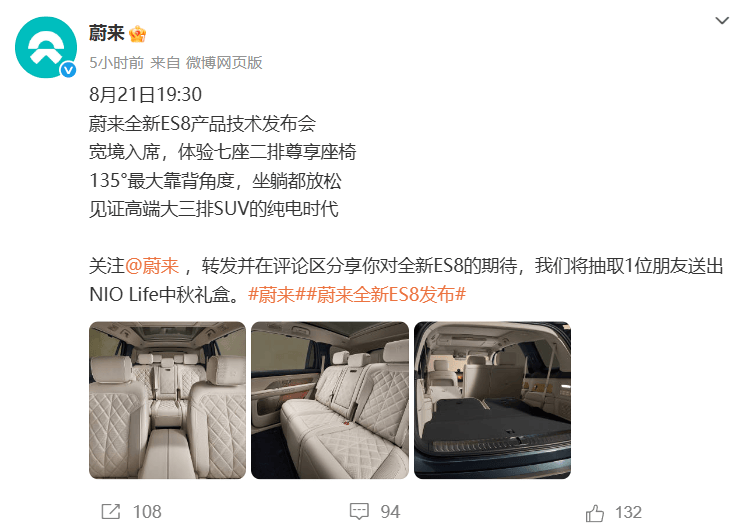View the front seats interior photo

167,400
